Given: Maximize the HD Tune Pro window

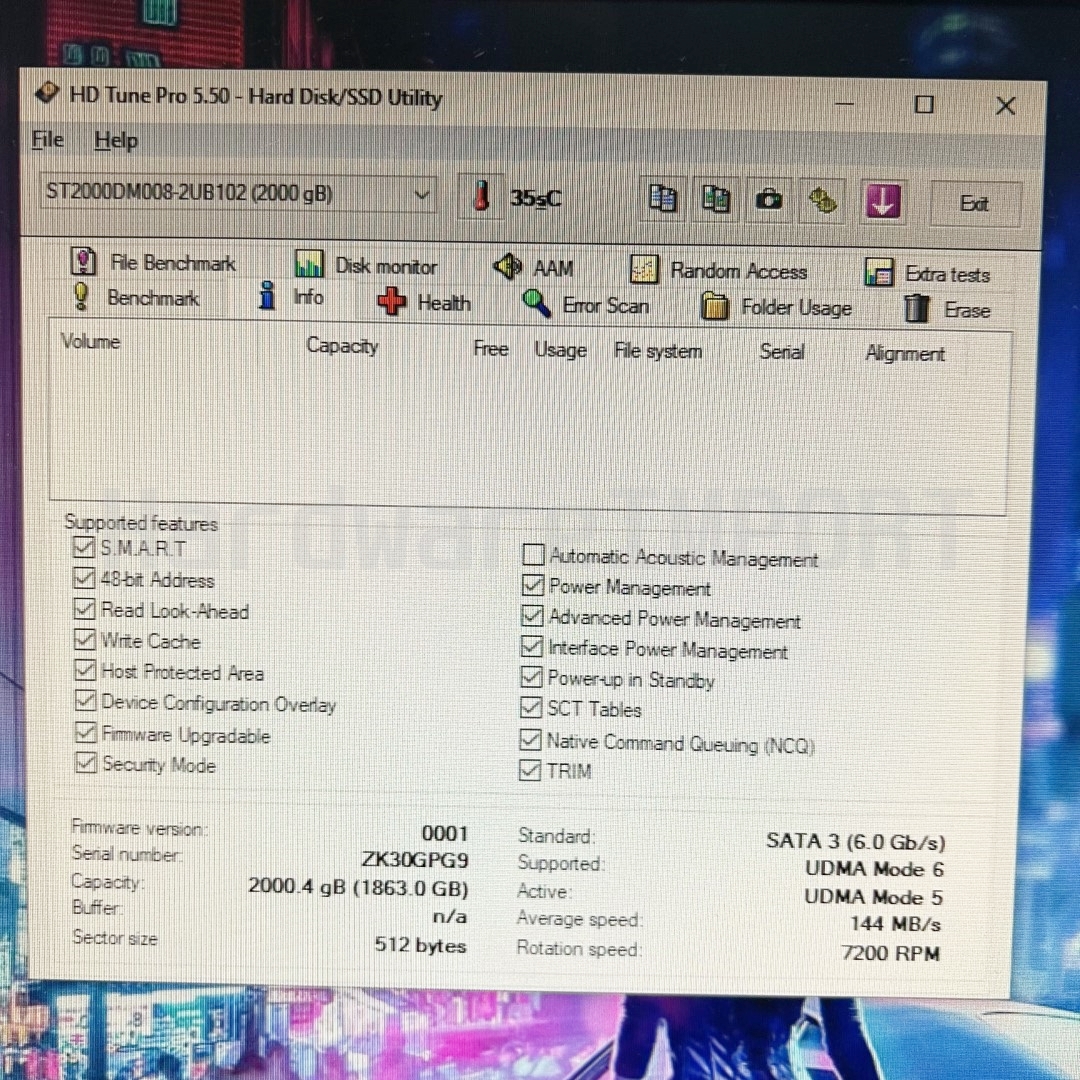Looking at the screenshot, I should tap(924, 105).
